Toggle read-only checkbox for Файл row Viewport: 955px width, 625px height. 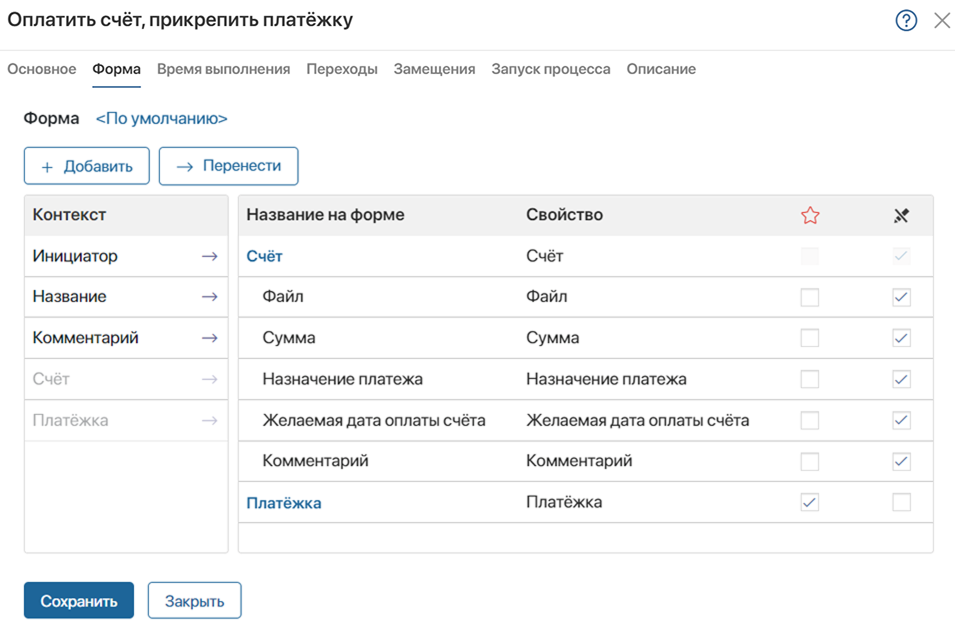(901, 297)
